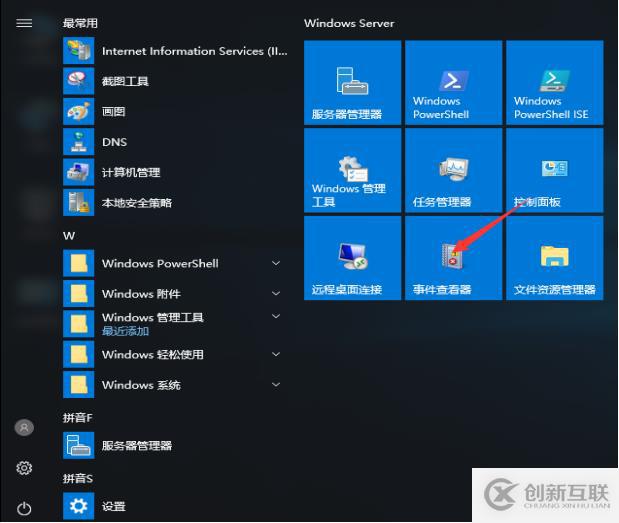
Task: Open the 控制面板 tile
Action: coord(555,170)
